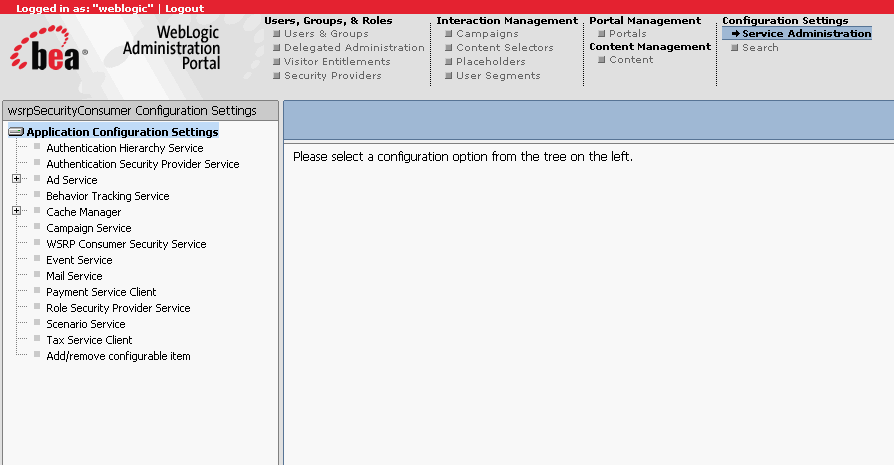Select Tax Service Client

[89, 340]
